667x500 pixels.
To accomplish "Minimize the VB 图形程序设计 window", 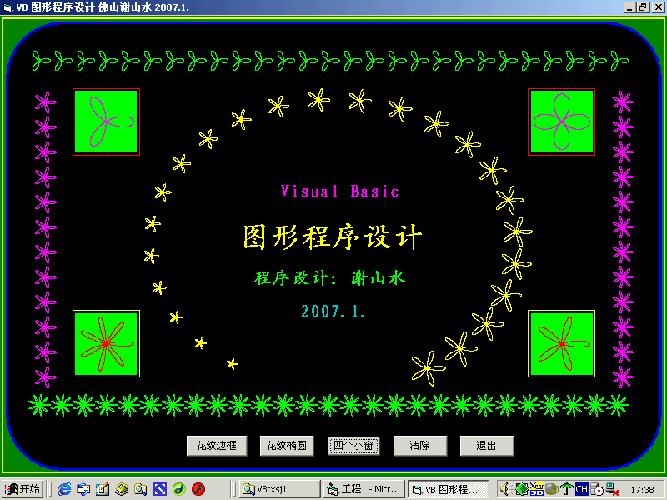I will 630,7.
